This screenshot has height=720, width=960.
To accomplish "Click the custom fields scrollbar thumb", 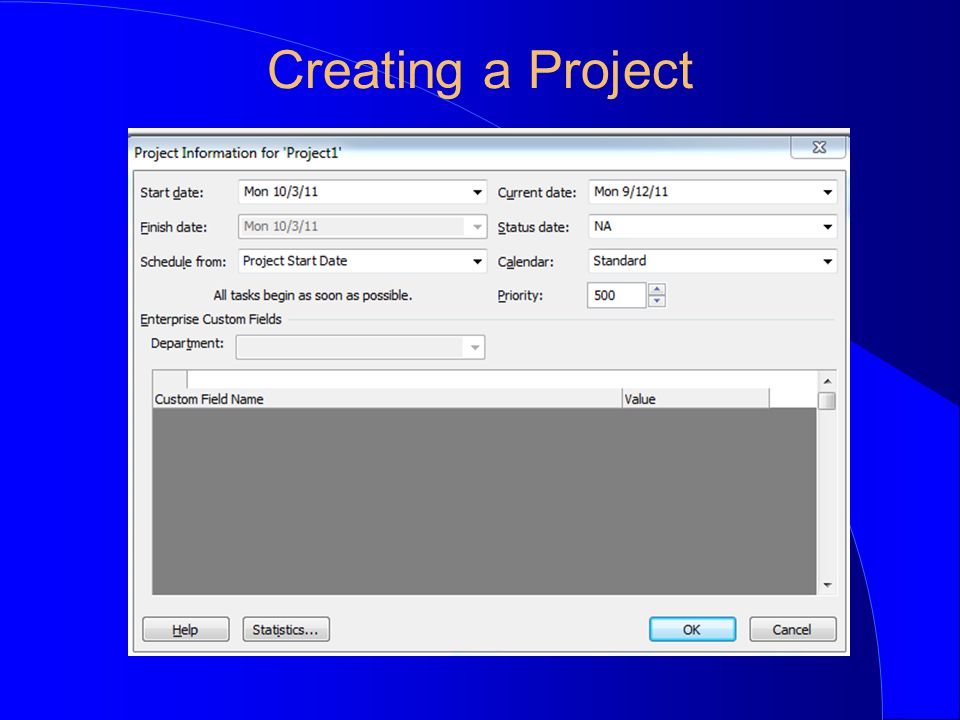I will [x=827, y=400].
